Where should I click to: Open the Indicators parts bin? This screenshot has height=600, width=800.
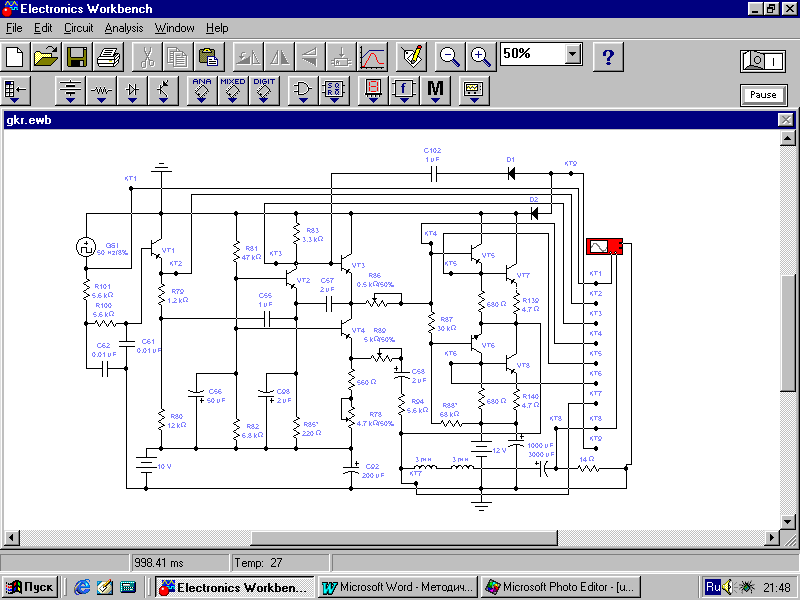point(373,91)
